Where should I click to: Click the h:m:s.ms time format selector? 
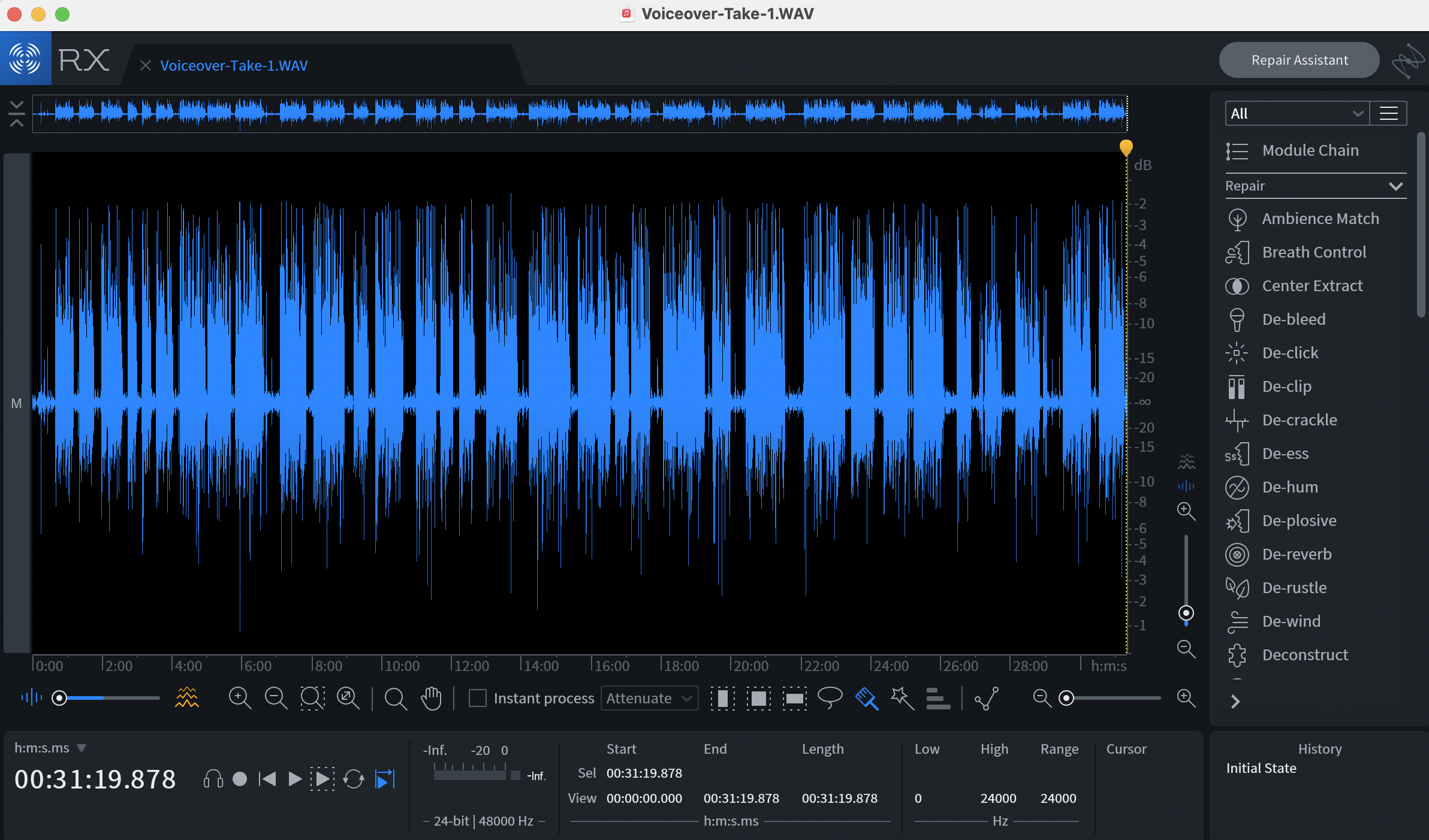50,748
